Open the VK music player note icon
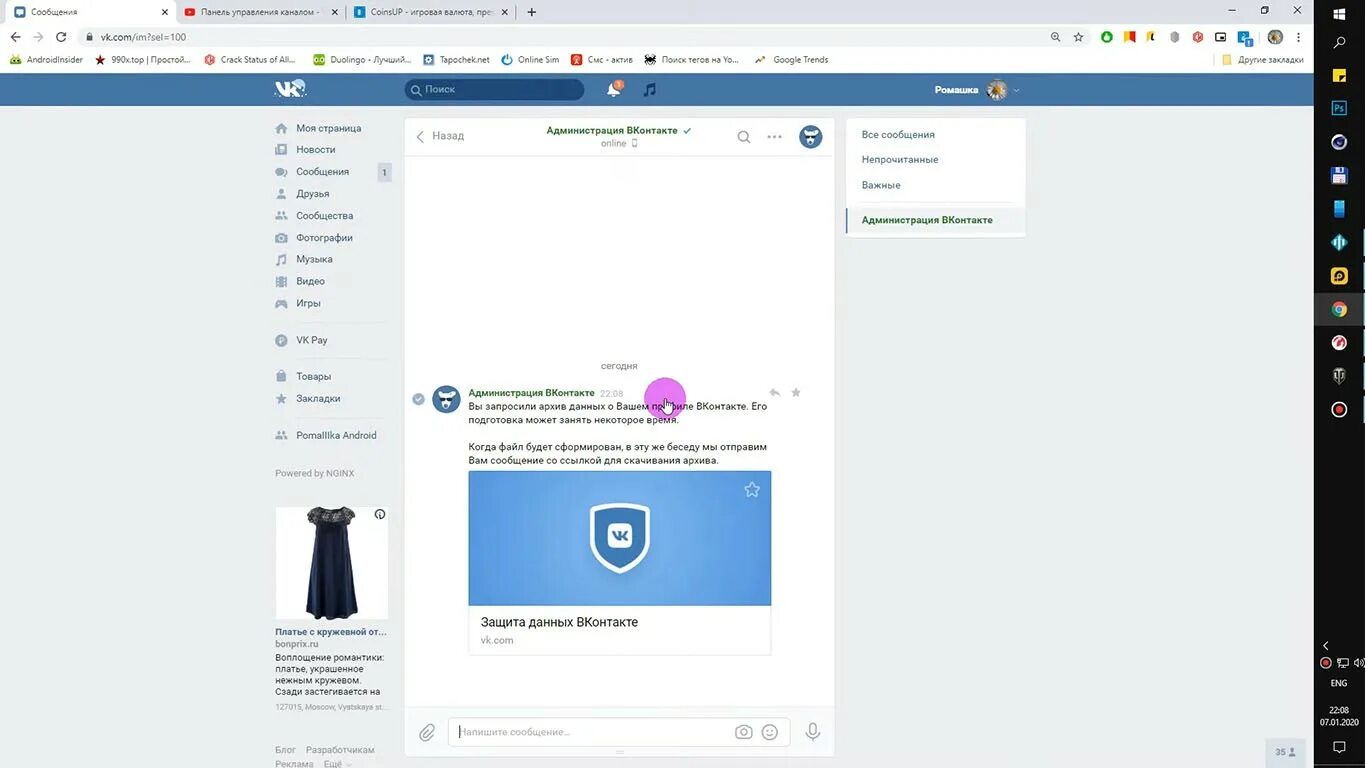This screenshot has width=1366, height=768. coord(650,89)
